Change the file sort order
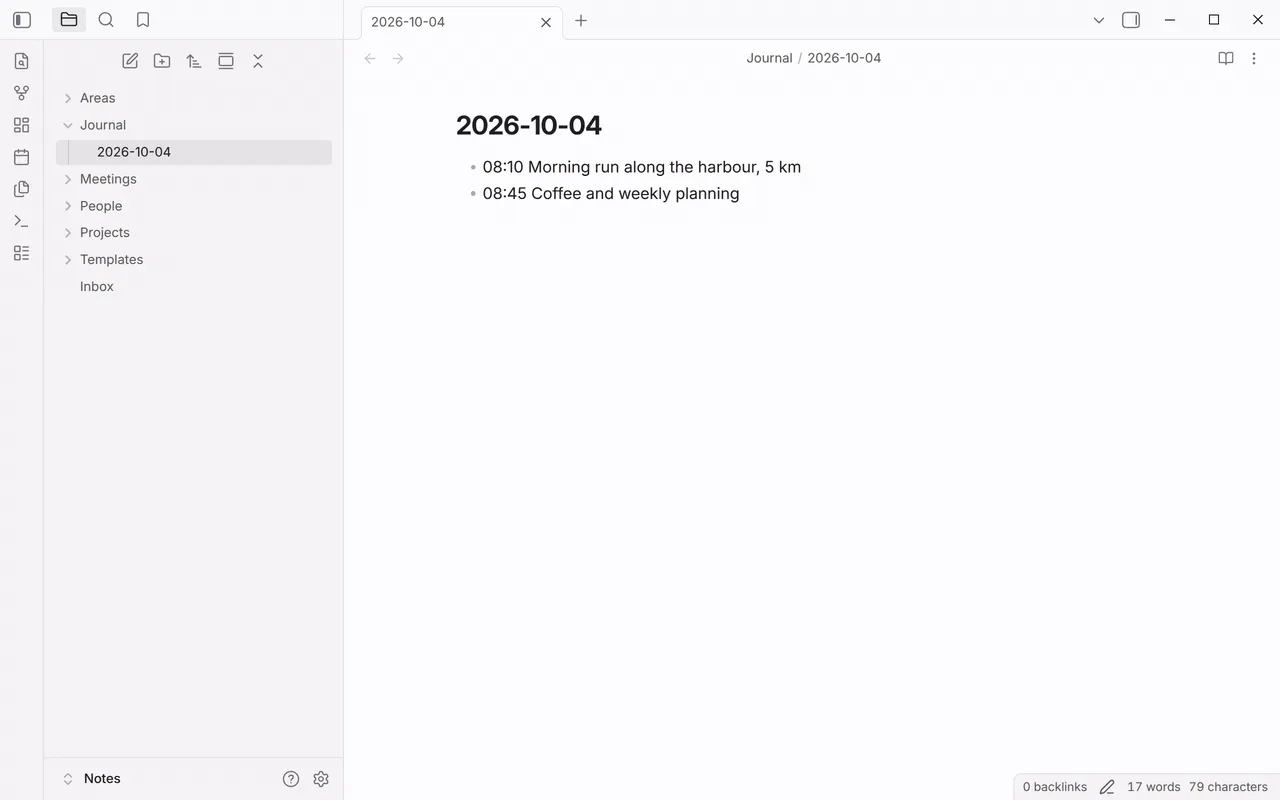The image size is (1280, 800). tap(194, 61)
